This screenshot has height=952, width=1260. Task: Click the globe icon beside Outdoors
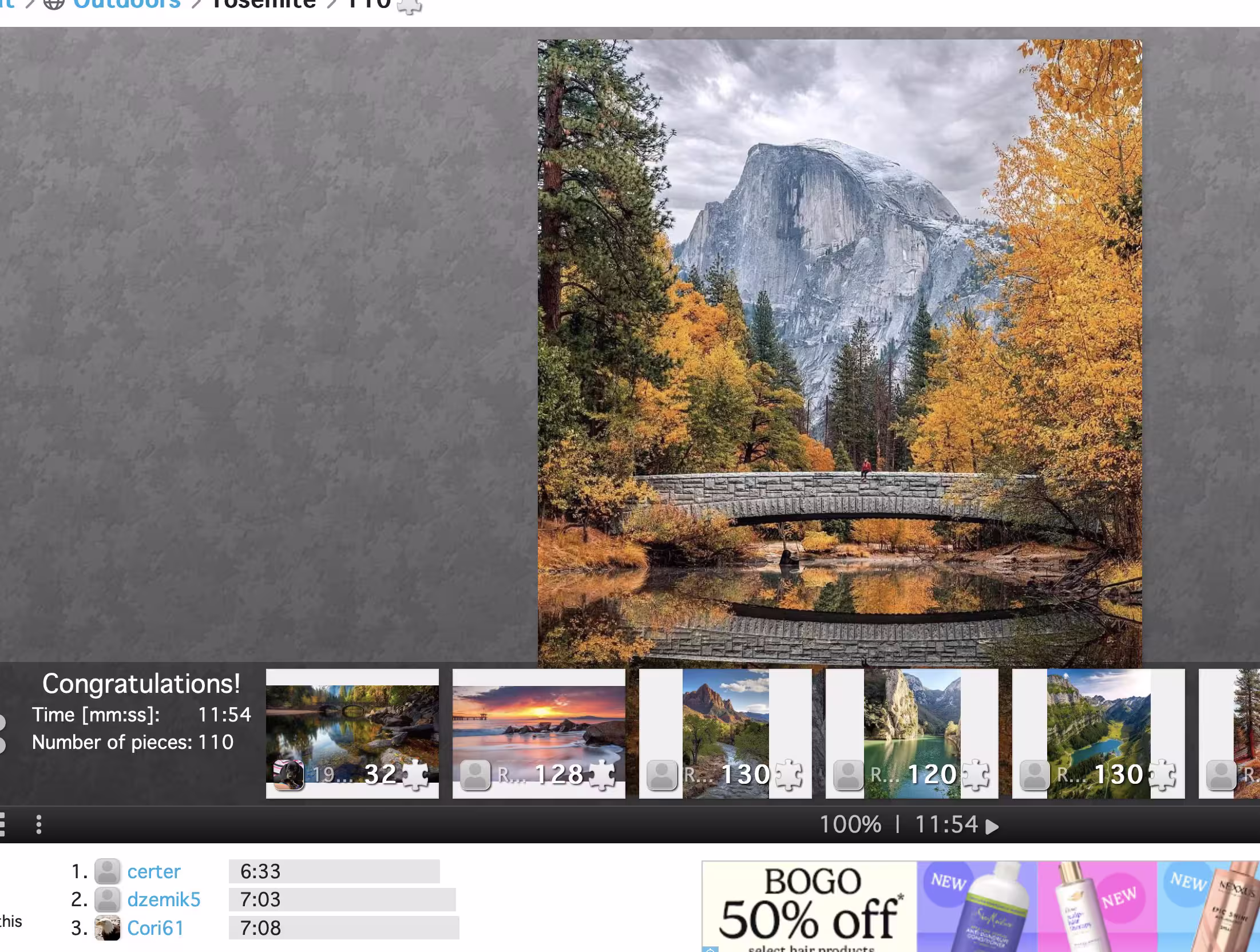(54, 4)
